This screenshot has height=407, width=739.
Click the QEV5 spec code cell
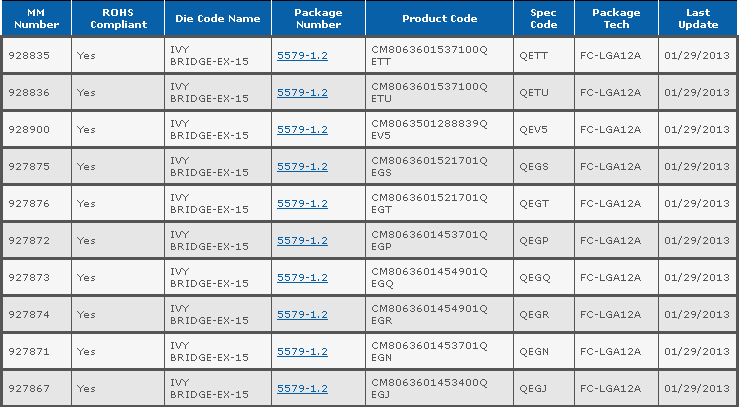point(535,129)
